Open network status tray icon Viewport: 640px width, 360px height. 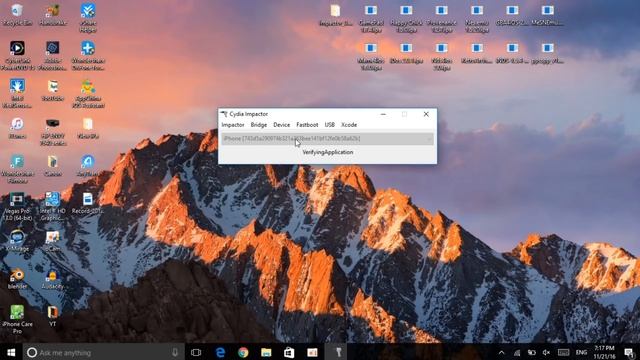(517, 353)
